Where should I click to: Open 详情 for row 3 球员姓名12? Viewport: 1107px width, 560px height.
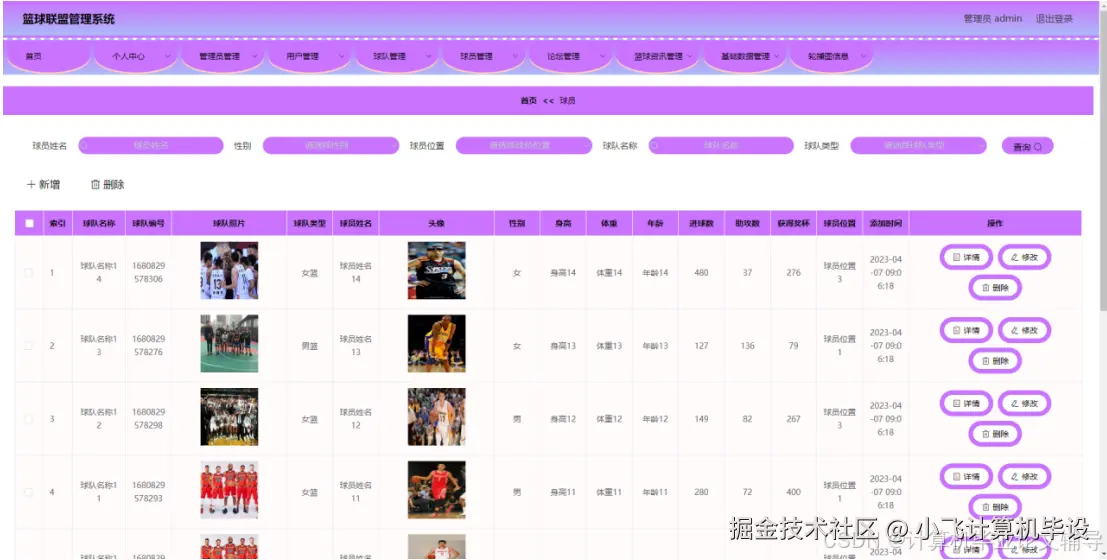966,403
